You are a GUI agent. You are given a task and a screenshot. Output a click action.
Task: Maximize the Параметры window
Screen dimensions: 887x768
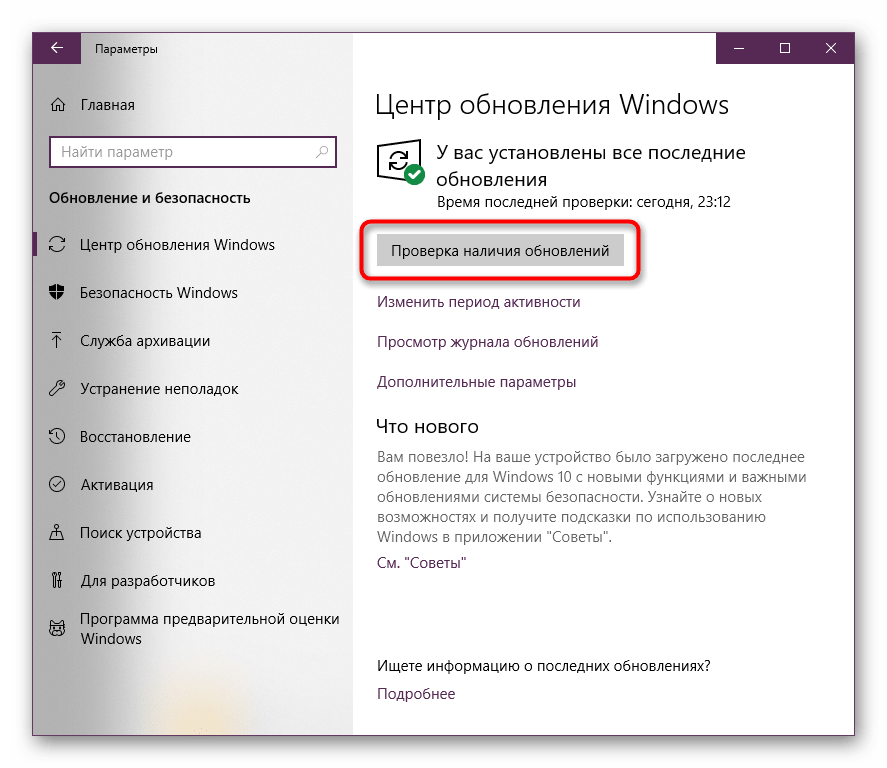tap(785, 48)
